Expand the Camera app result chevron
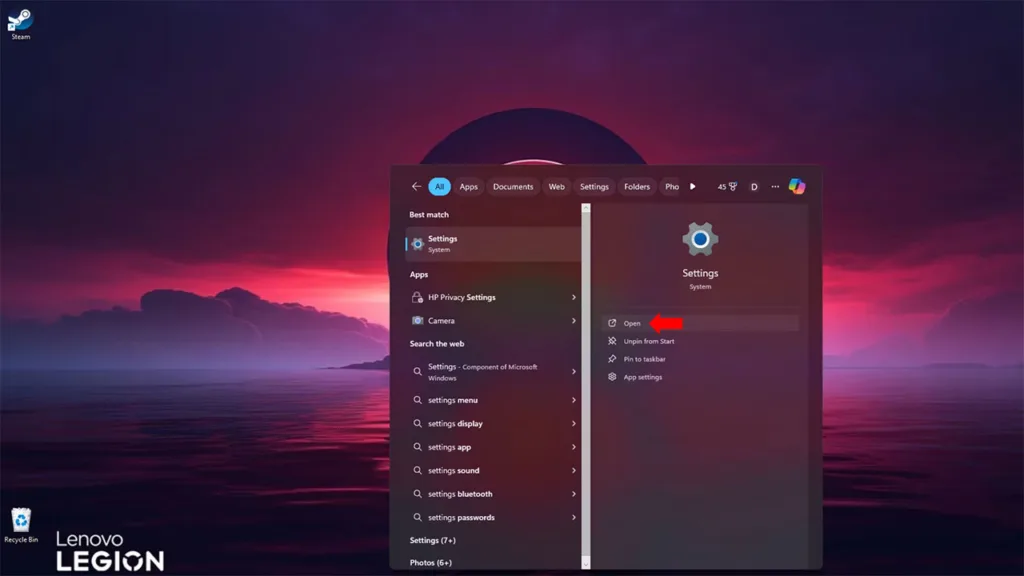 [573, 321]
